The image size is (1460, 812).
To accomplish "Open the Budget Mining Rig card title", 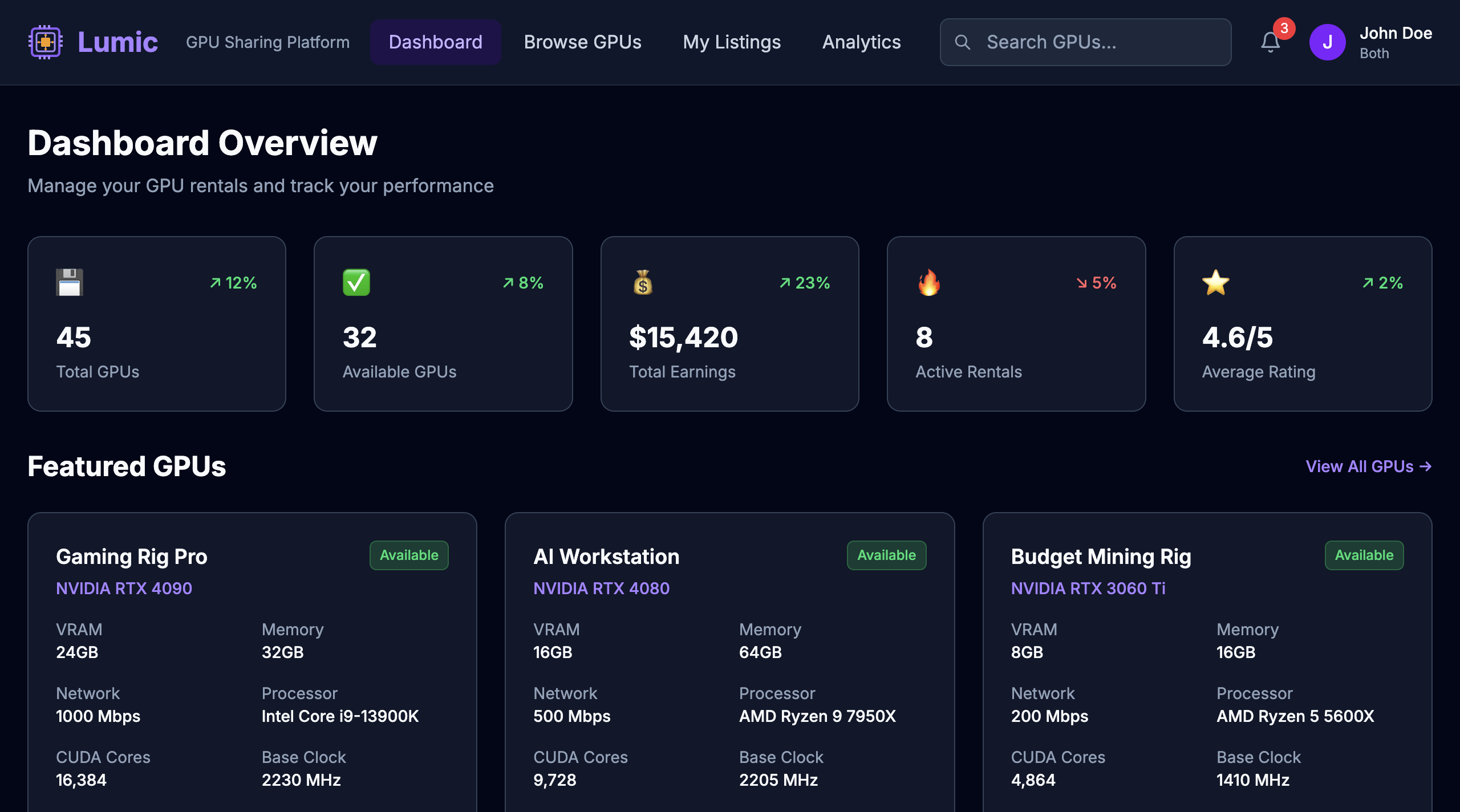I will [x=1101, y=557].
